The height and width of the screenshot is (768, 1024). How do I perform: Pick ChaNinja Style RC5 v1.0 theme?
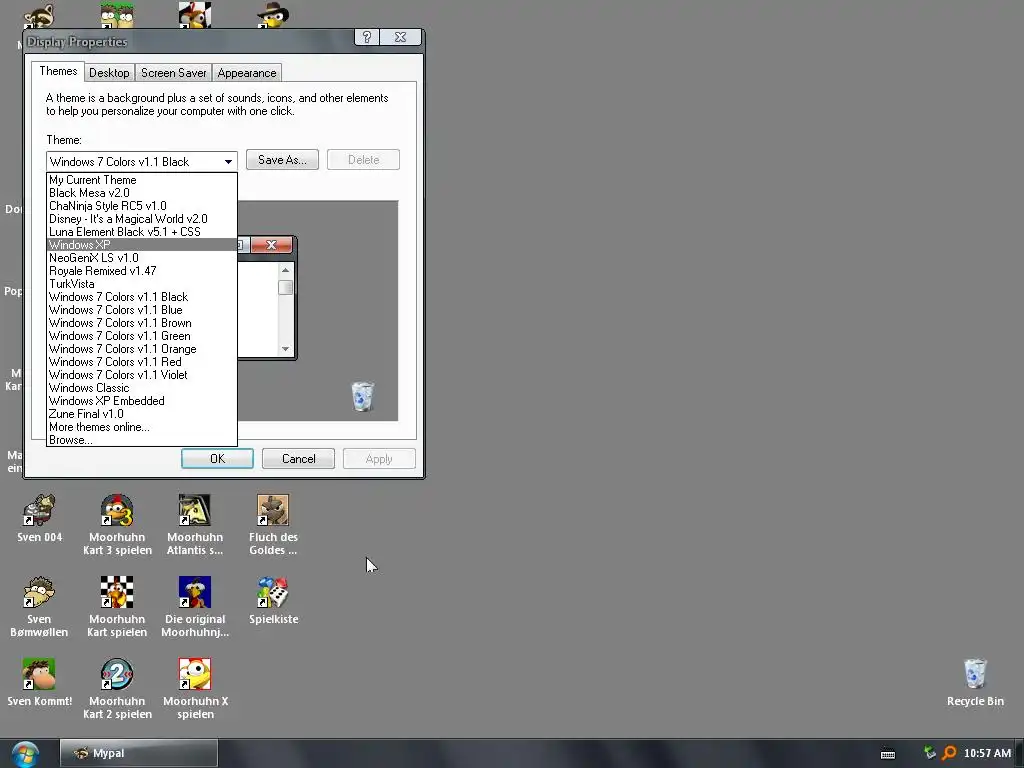(142, 206)
